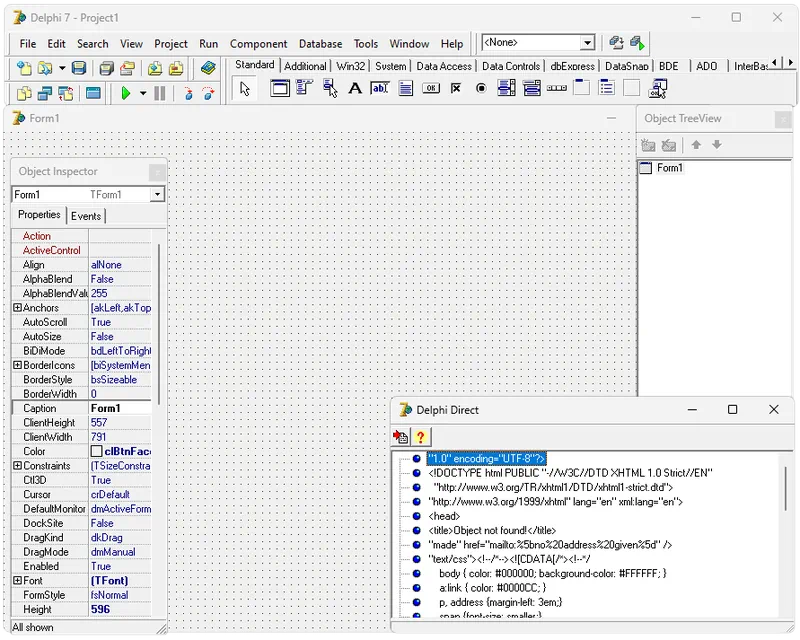This screenshot has width=800, height=640.
Task: Click the Save floppy disk icon
Action: pyautogui.click(x=79, y=68)
